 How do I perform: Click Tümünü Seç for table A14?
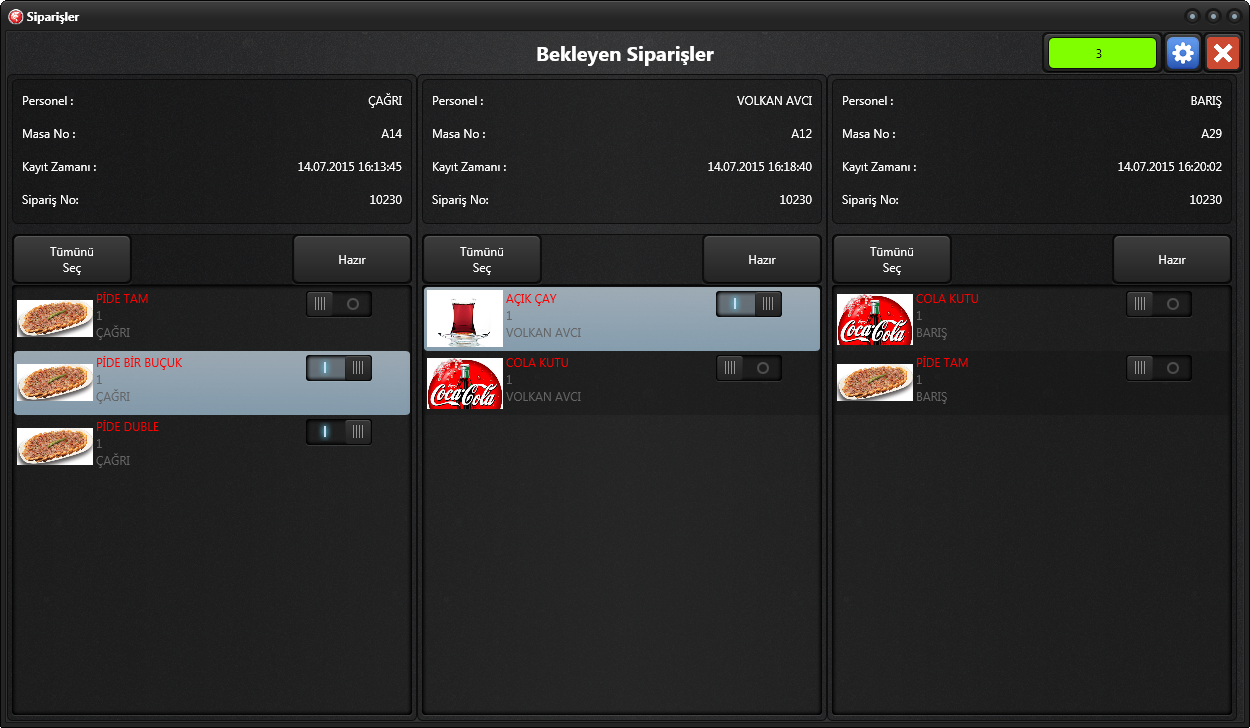click(72, 260)
